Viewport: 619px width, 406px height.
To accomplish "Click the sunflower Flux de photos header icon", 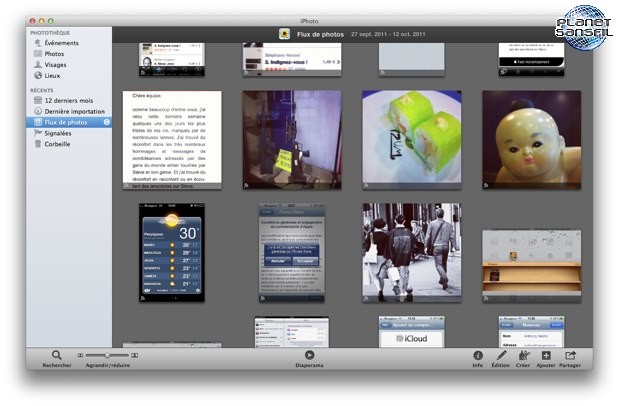I will point(284,34).
